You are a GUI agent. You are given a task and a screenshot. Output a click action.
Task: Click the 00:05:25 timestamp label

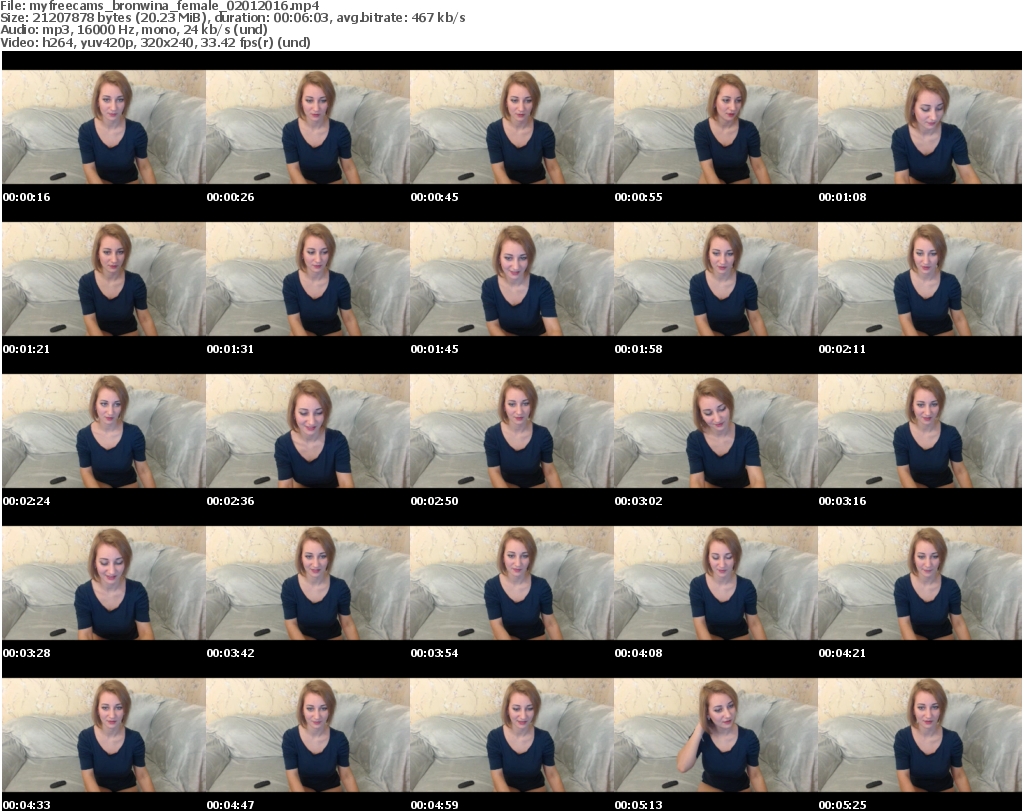coord(842,805)
